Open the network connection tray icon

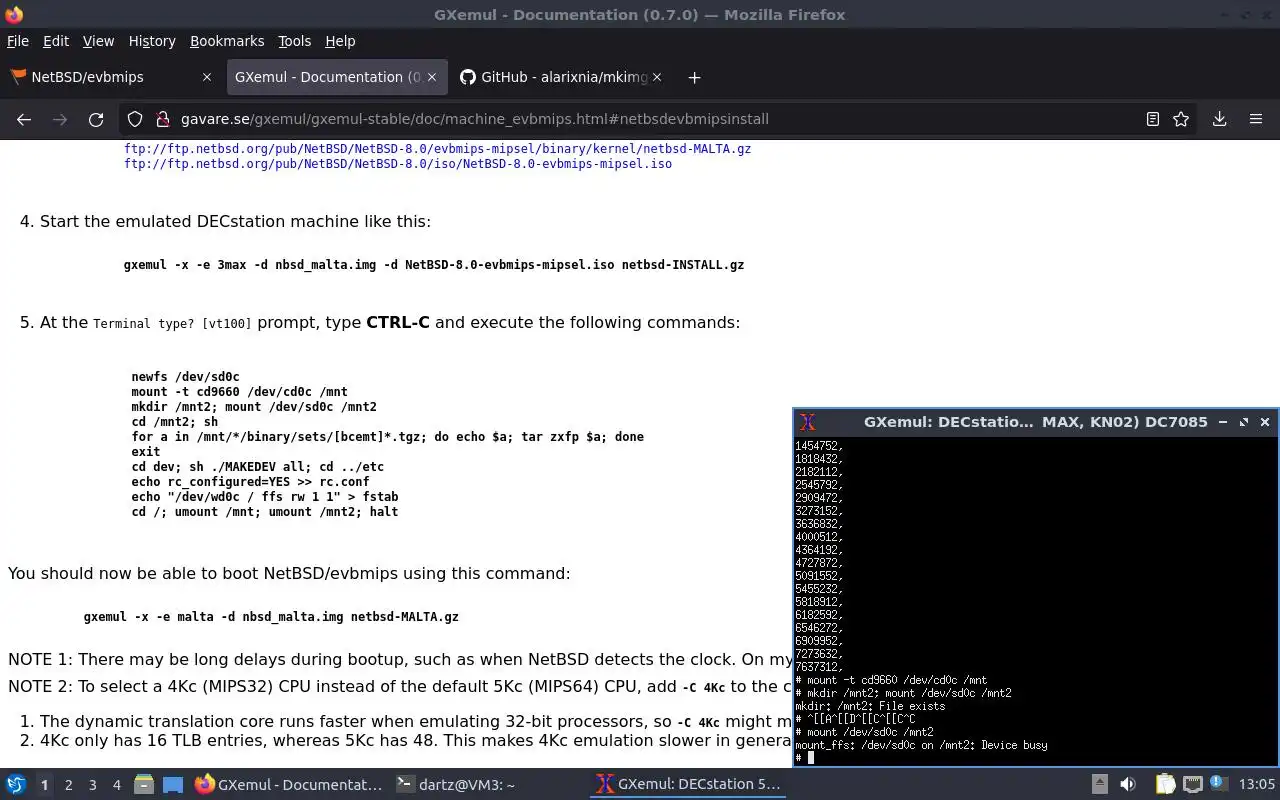[x=1192, y=785]
